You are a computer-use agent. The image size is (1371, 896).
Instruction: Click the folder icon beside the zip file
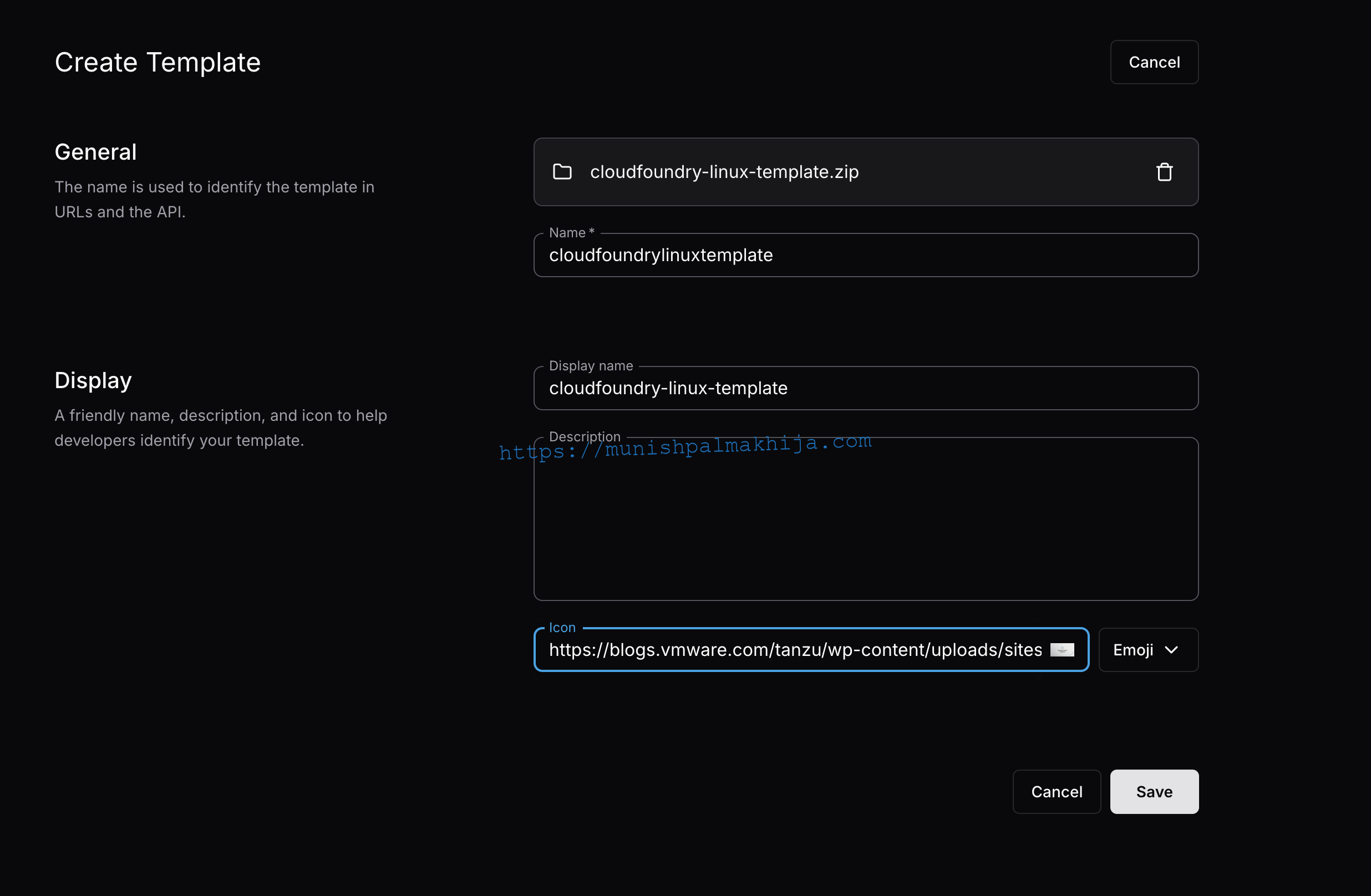pyautogui.click(x=562, y=171)
